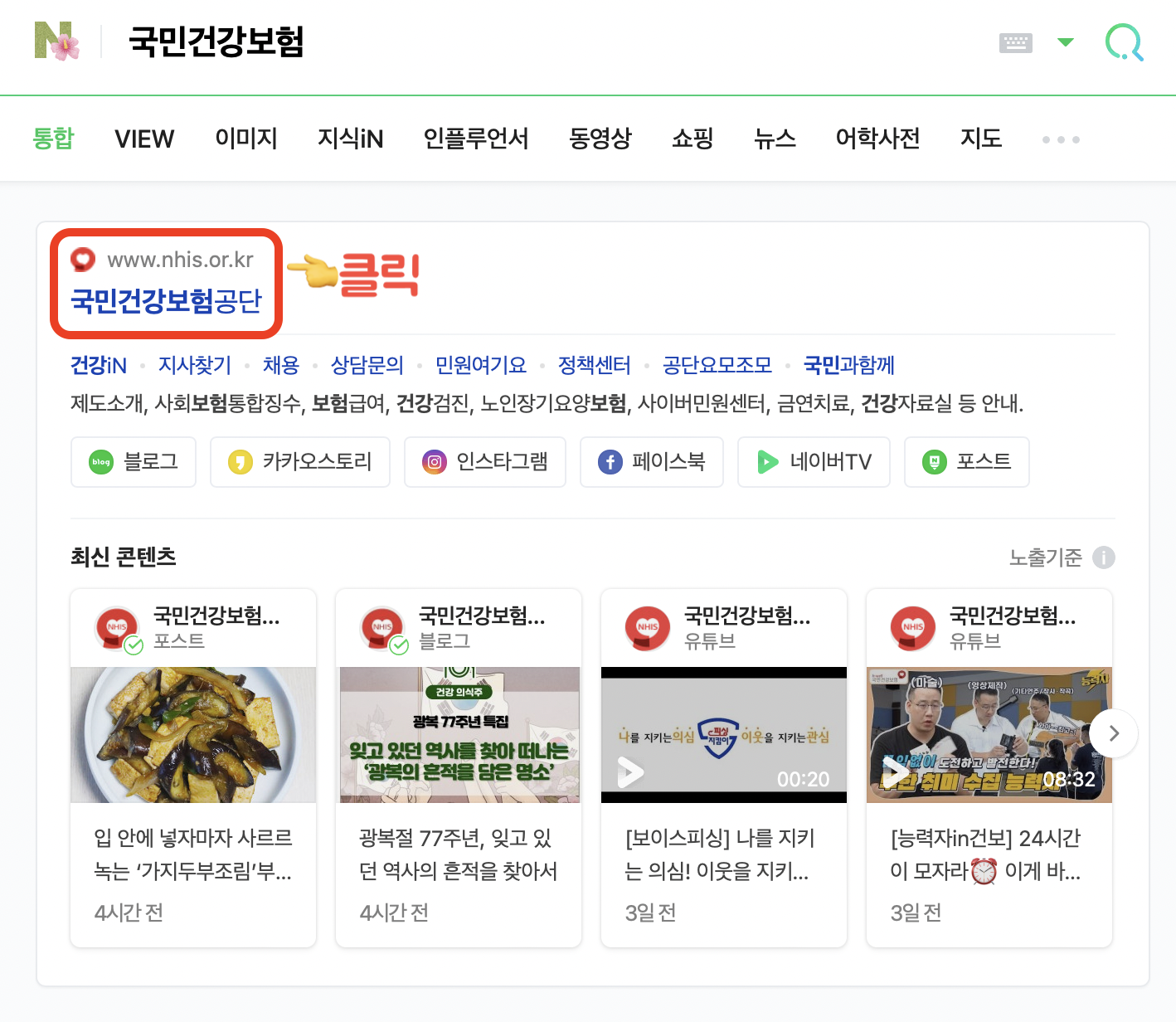
Task: Switch to the 동영상 tab
Action: 600,138
